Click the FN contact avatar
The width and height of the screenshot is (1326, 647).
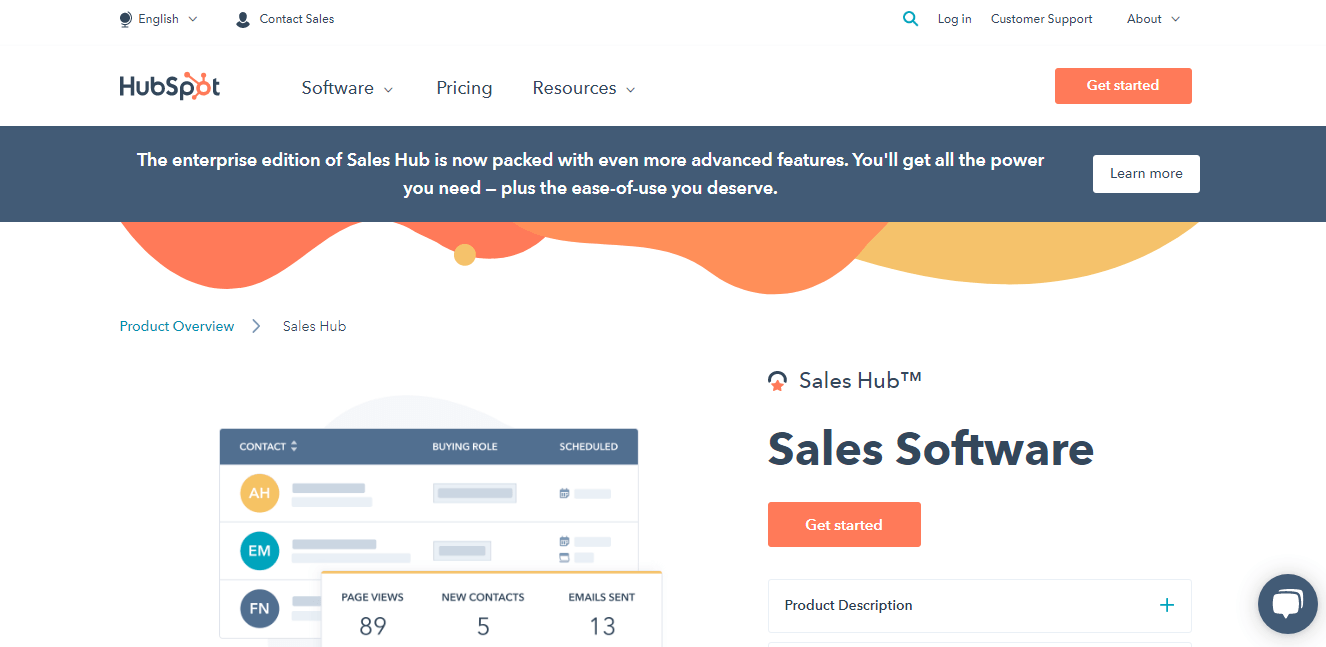pos(259,608)
